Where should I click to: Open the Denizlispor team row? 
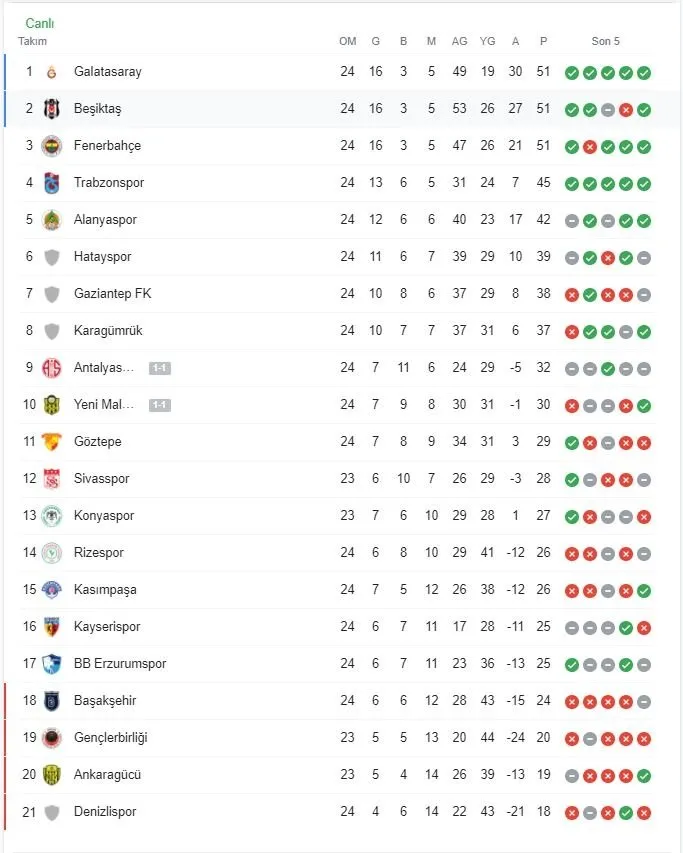[104, 812]
